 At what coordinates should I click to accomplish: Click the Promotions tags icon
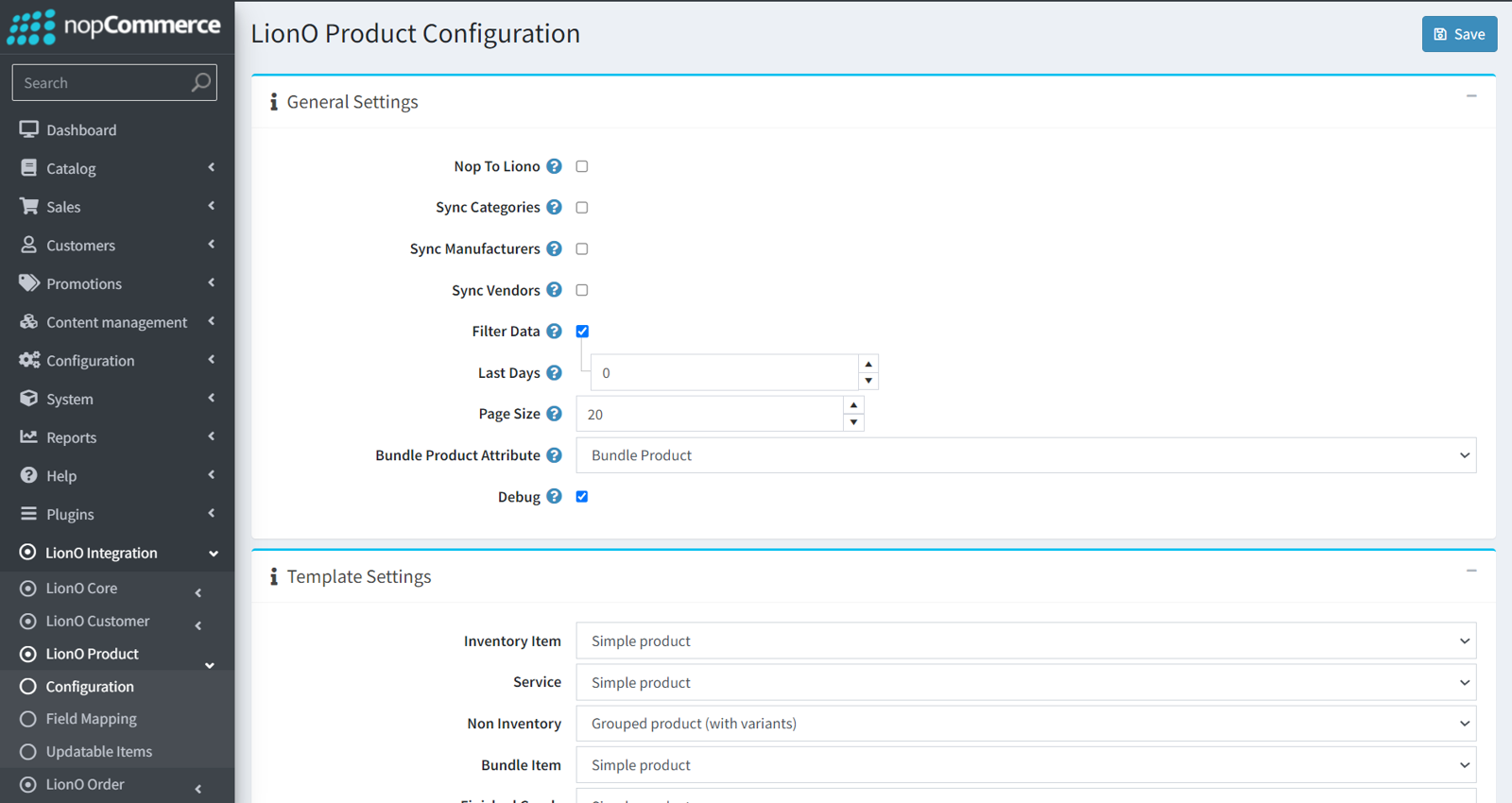coord(29,283)
